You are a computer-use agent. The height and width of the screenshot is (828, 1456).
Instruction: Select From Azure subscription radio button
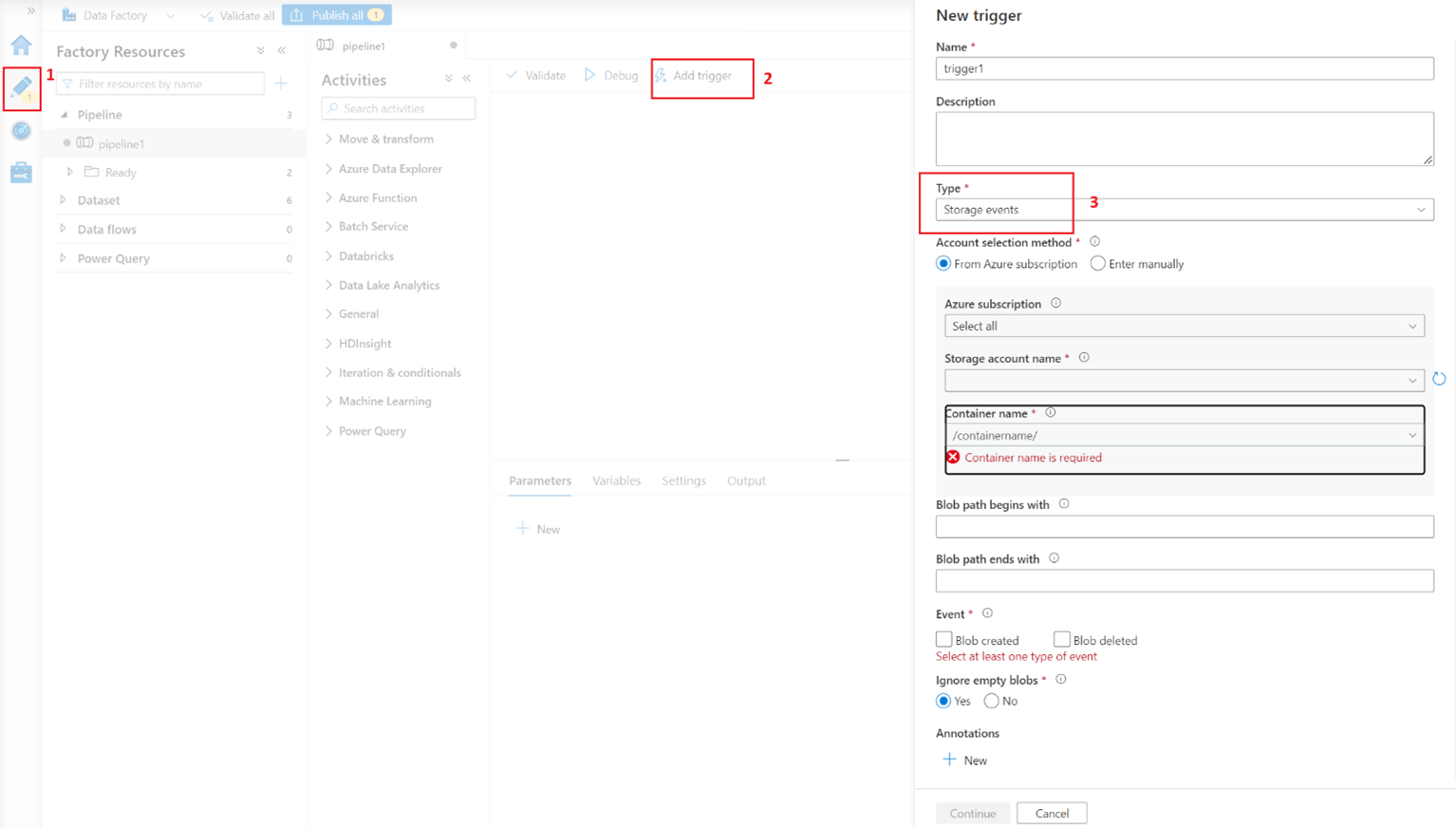[x=943, y=264]
